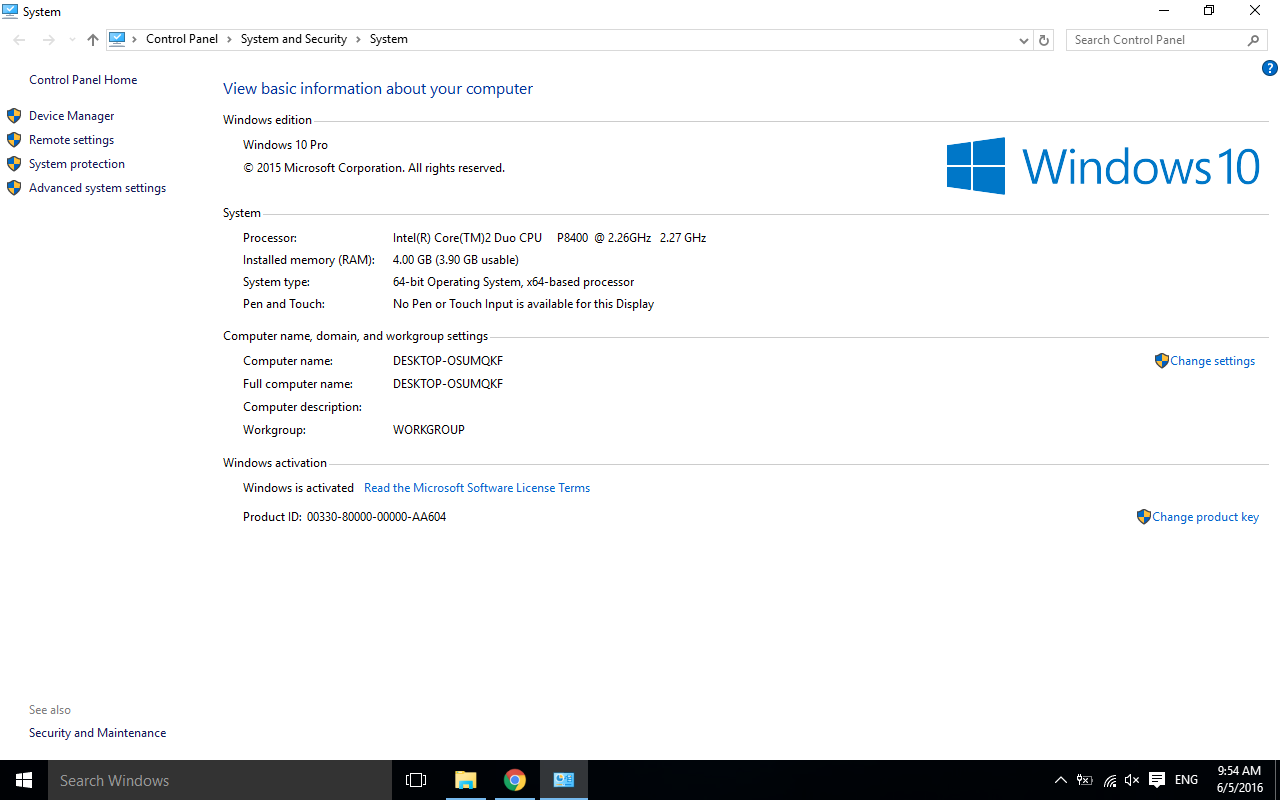Click the Up one level arrow
The width and height of the screenshot is (1280, 800).
pyautogui.click(x=93, y=40)
